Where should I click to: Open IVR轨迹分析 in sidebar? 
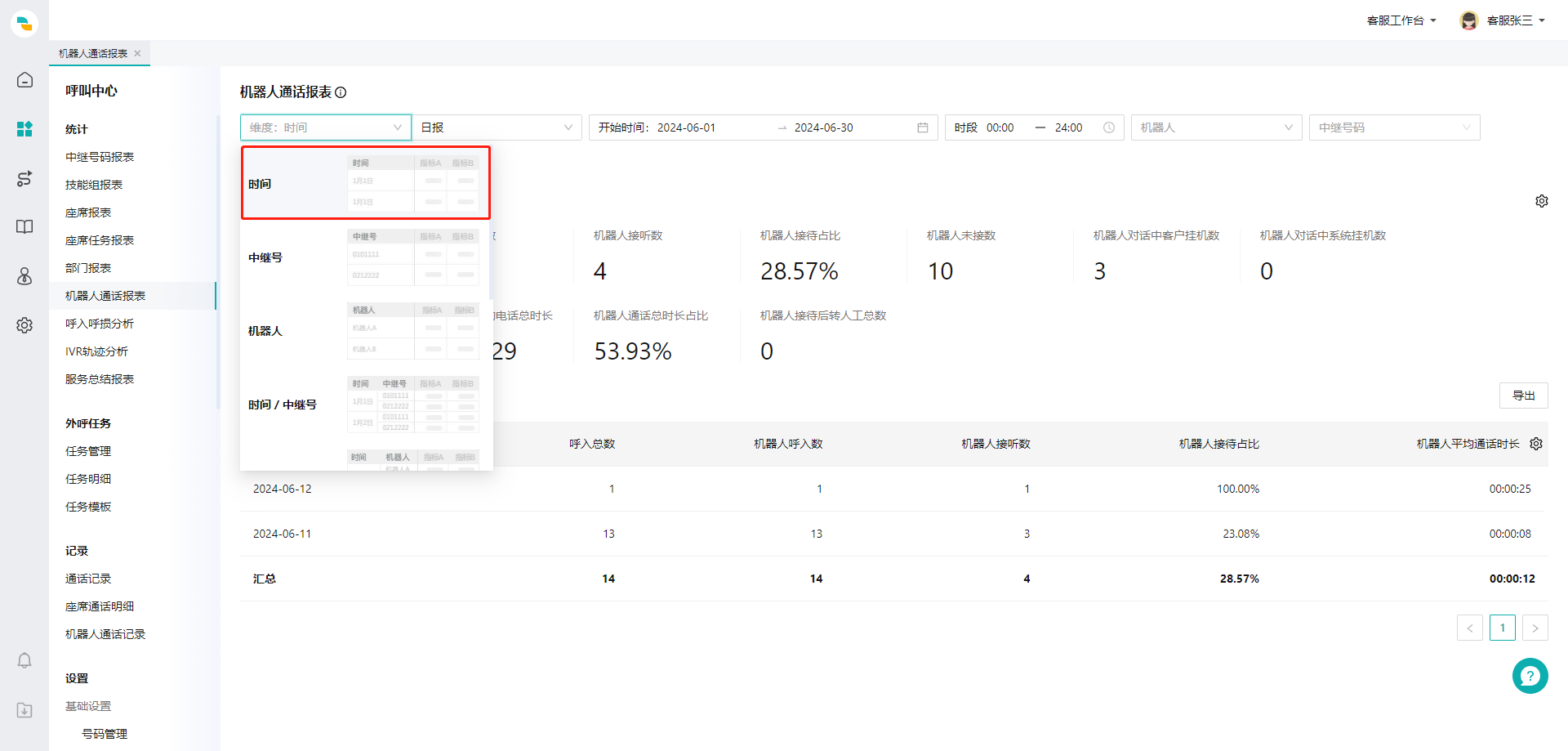click(x=96, y=351)
